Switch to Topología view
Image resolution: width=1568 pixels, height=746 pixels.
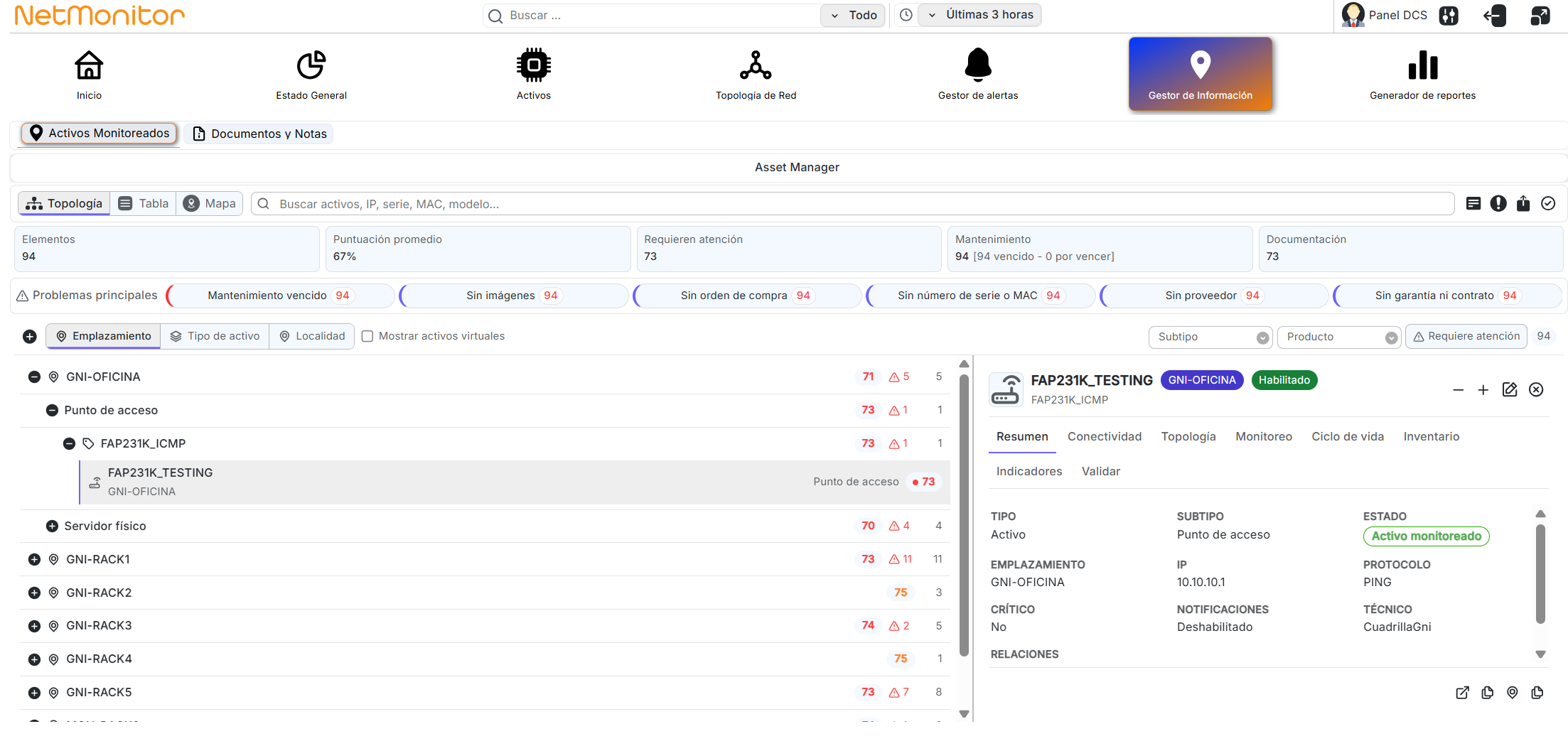65,203
